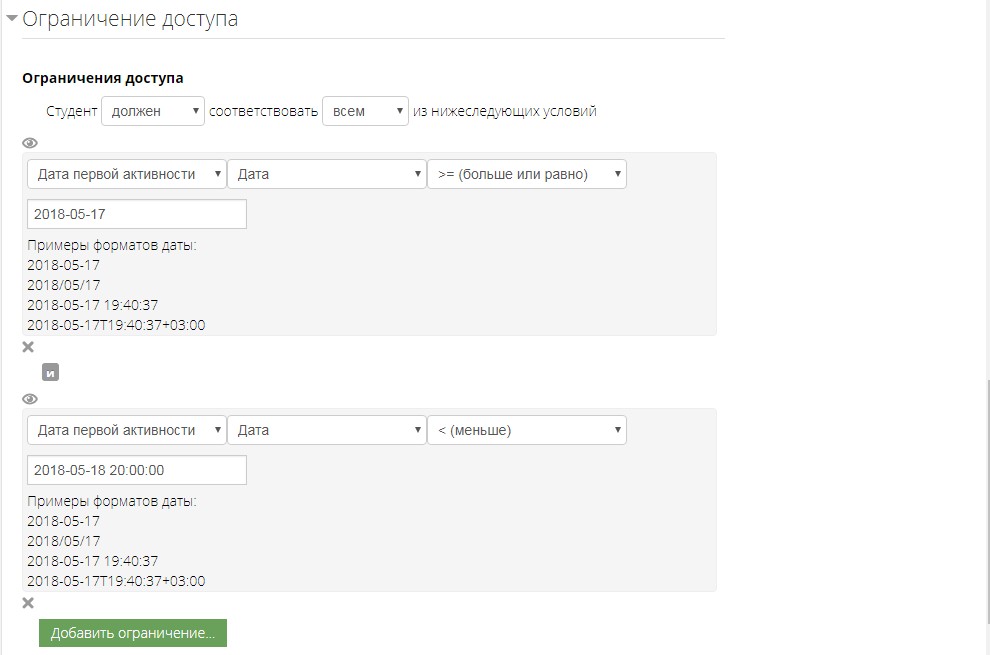Image resolution: width=990 pixels, height=655 pixels.
Task: Open second condition's 'Дата первой активности' dropdown
Action: pos(127,430)
